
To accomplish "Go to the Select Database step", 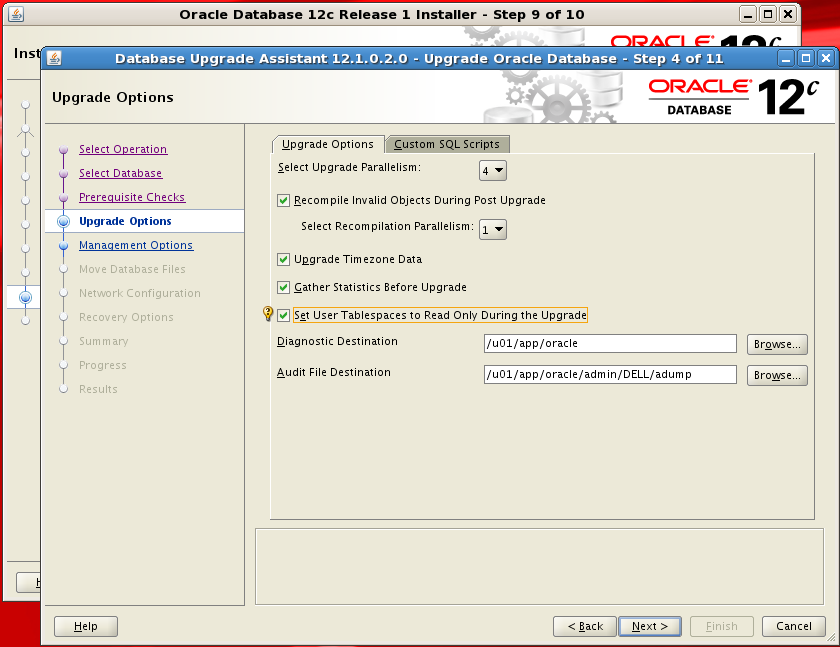I will pyautogui.click(x=121, y=174).
